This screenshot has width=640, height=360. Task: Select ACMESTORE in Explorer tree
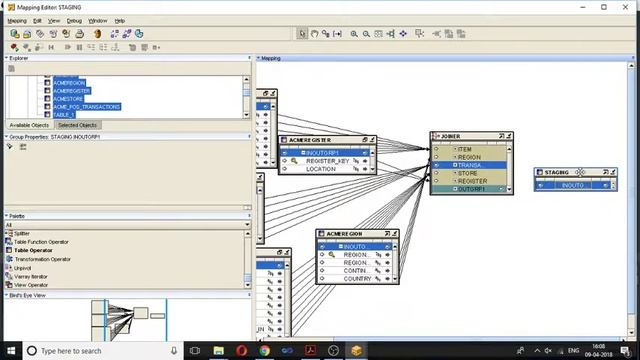point(68,99)
